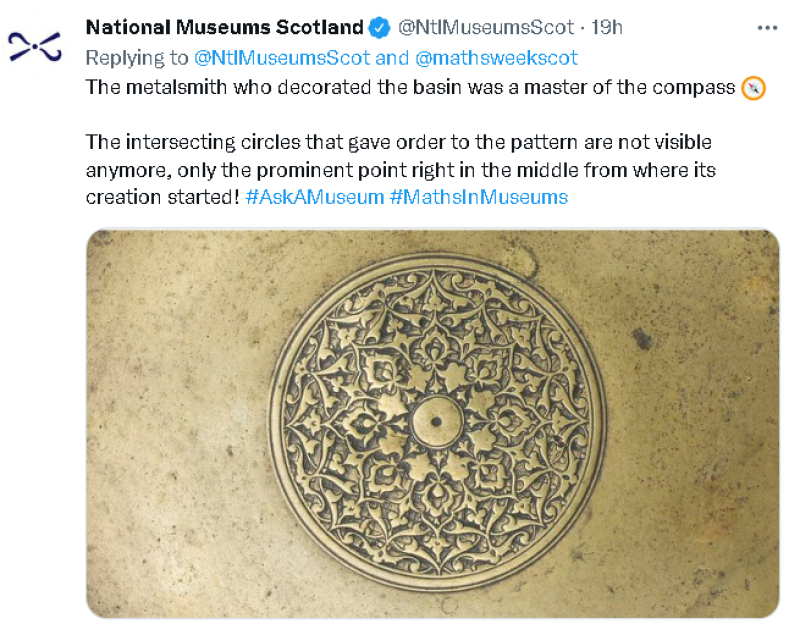Open the National Museums Scotland profile avatar
Screen dimensions: 800x635
(35, 47)
